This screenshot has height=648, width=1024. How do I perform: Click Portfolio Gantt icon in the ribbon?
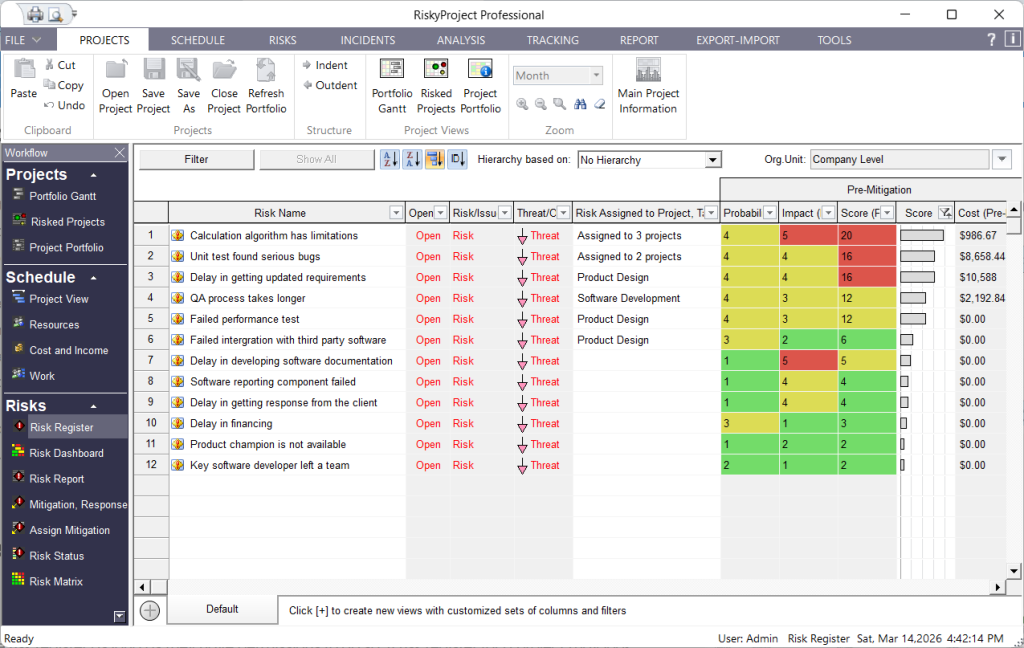(392, 70)
